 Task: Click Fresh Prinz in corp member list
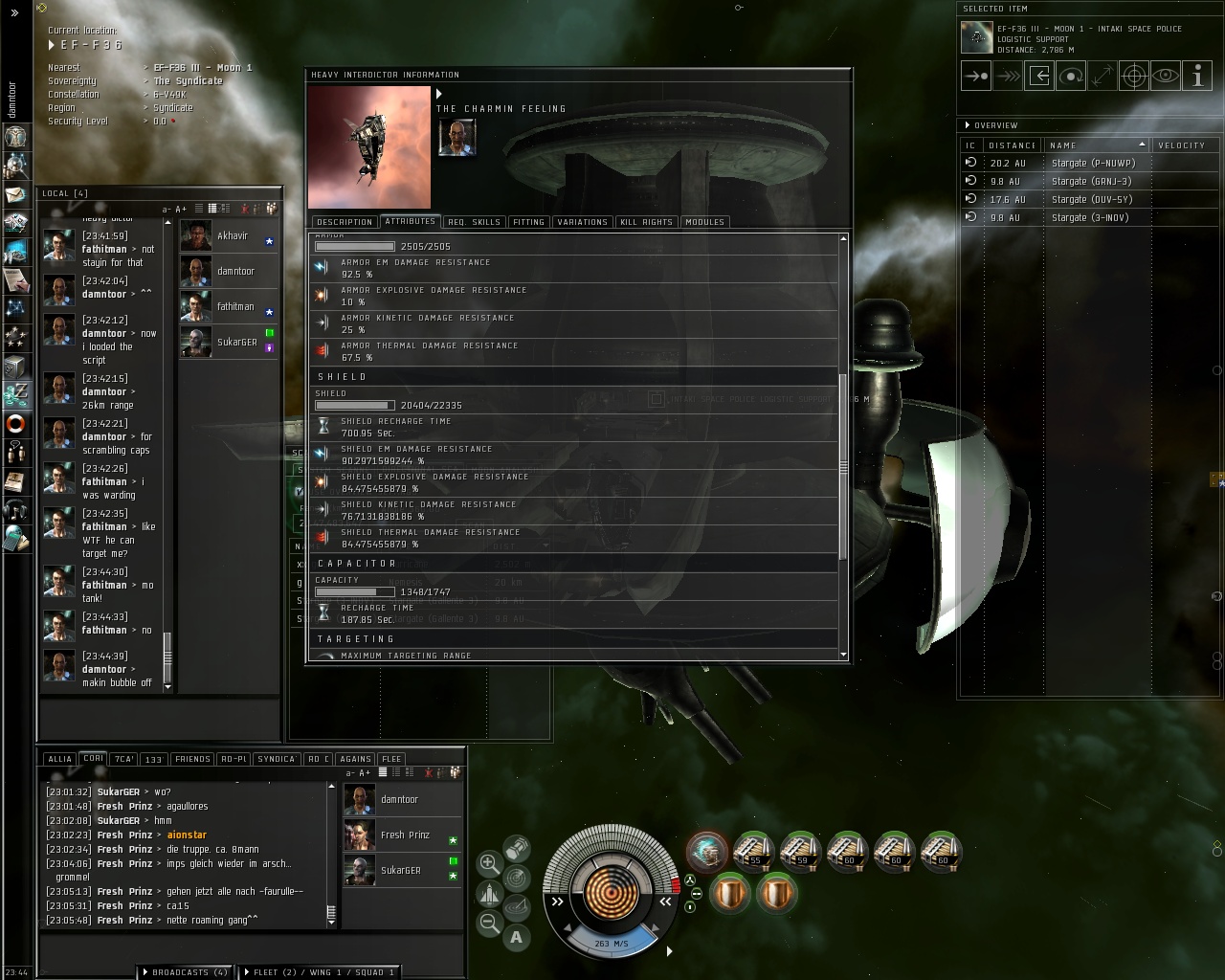point(403,835)
